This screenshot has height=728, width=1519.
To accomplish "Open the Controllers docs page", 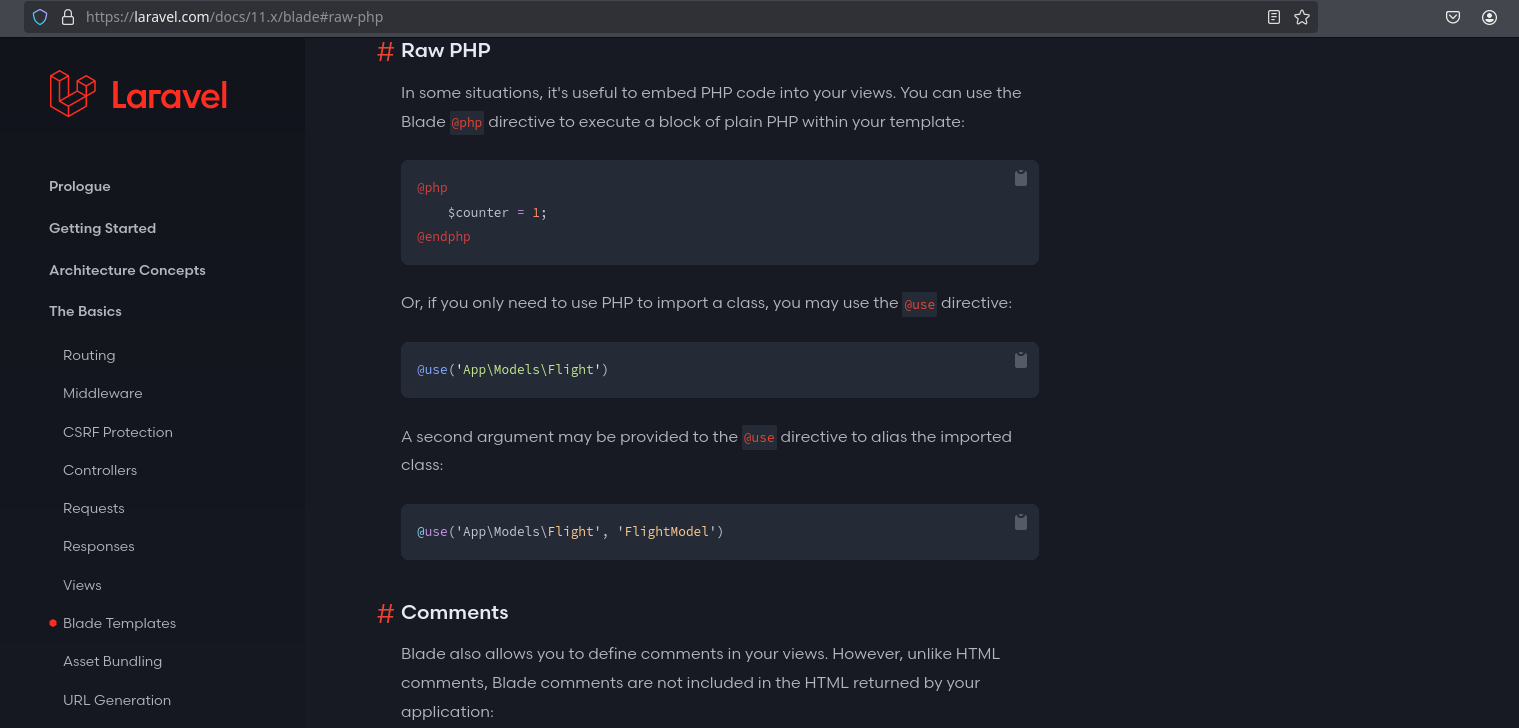I will [x=100, y=470].
